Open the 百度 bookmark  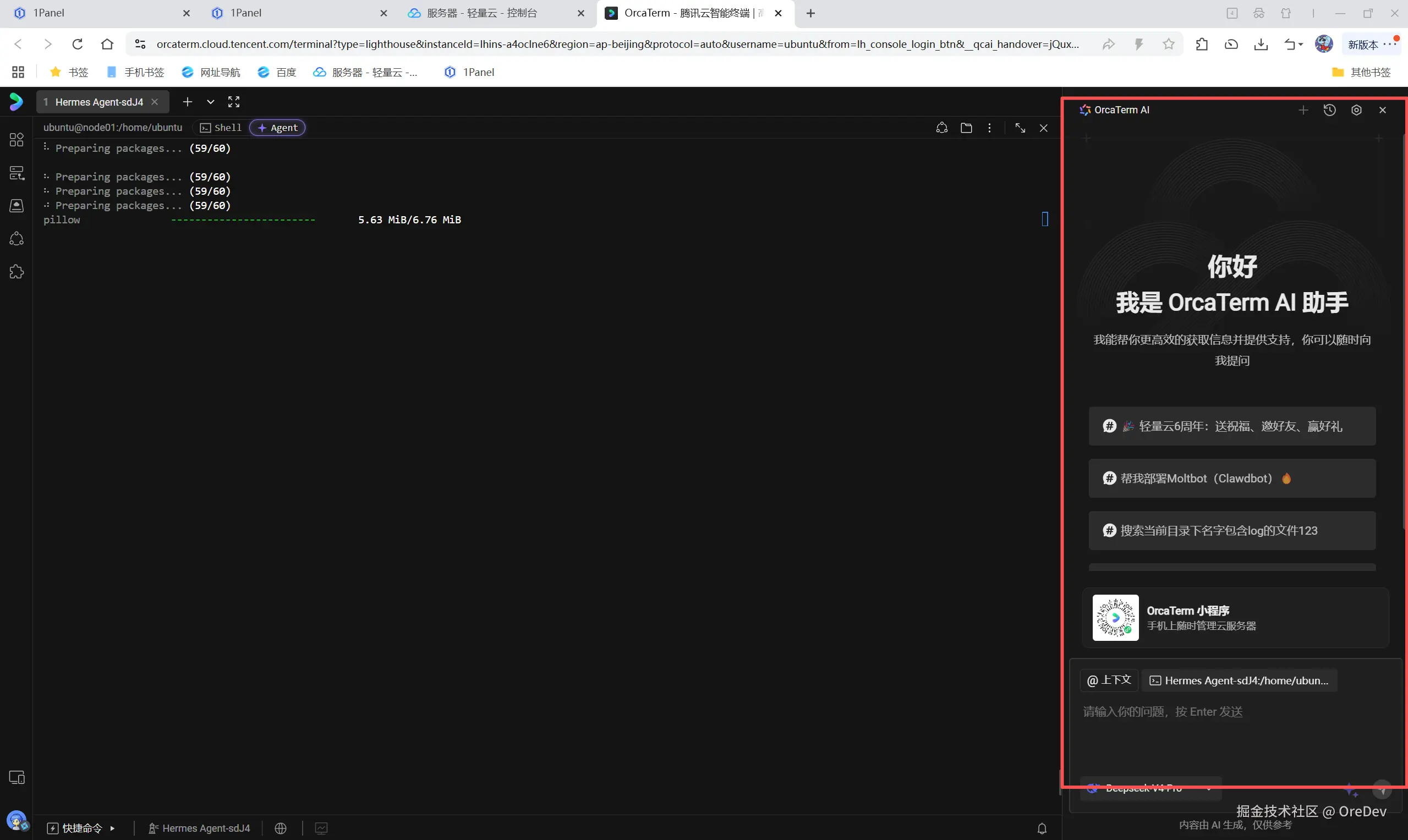click(x=277, y=72)
